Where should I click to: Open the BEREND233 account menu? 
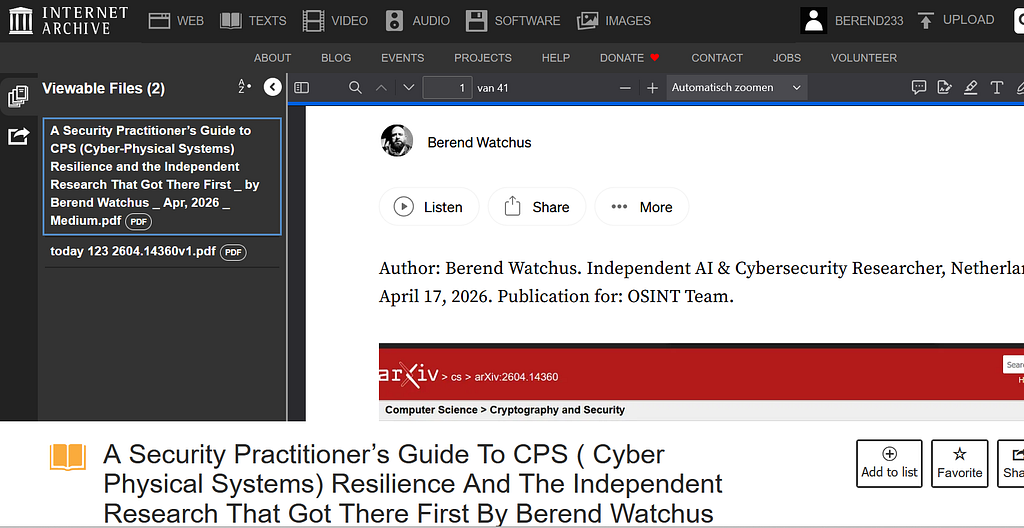(869, 21)
